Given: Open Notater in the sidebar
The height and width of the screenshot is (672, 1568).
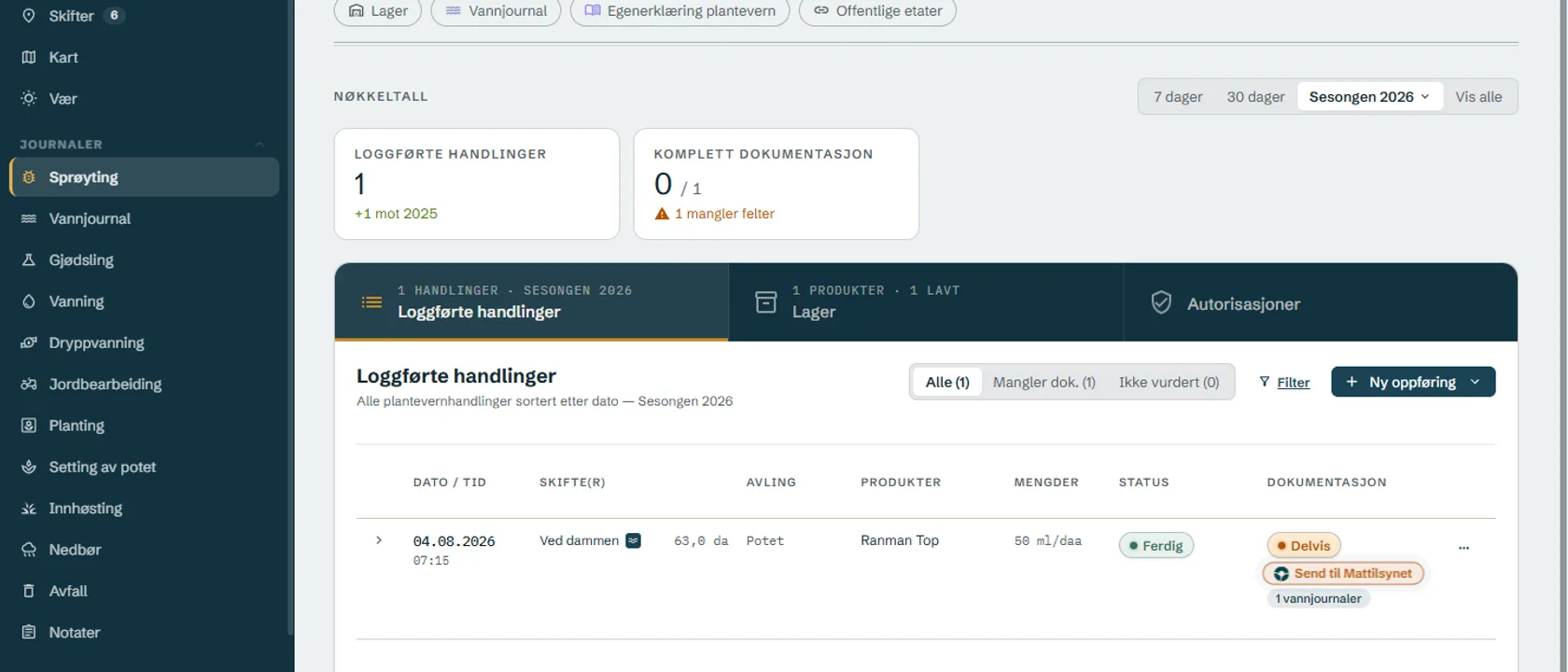Looking at the screenshot, I should point(144,632).
